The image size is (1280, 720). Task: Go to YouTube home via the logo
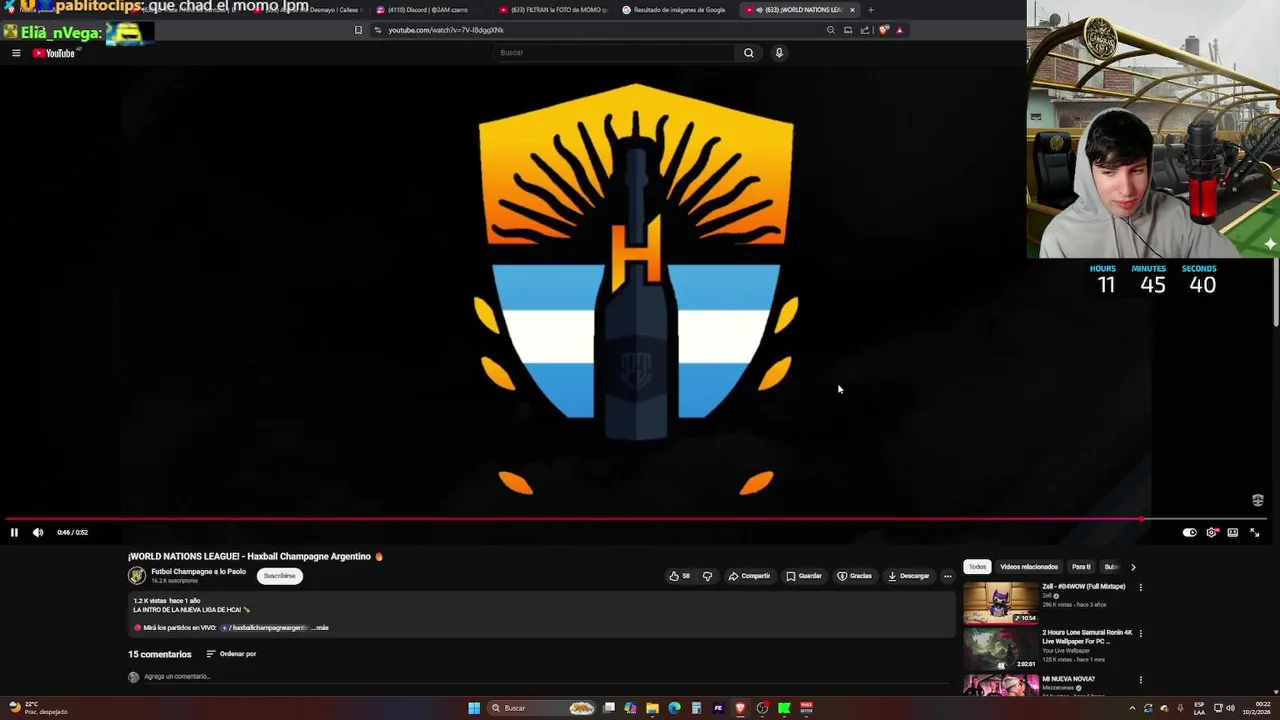[55, 53]
